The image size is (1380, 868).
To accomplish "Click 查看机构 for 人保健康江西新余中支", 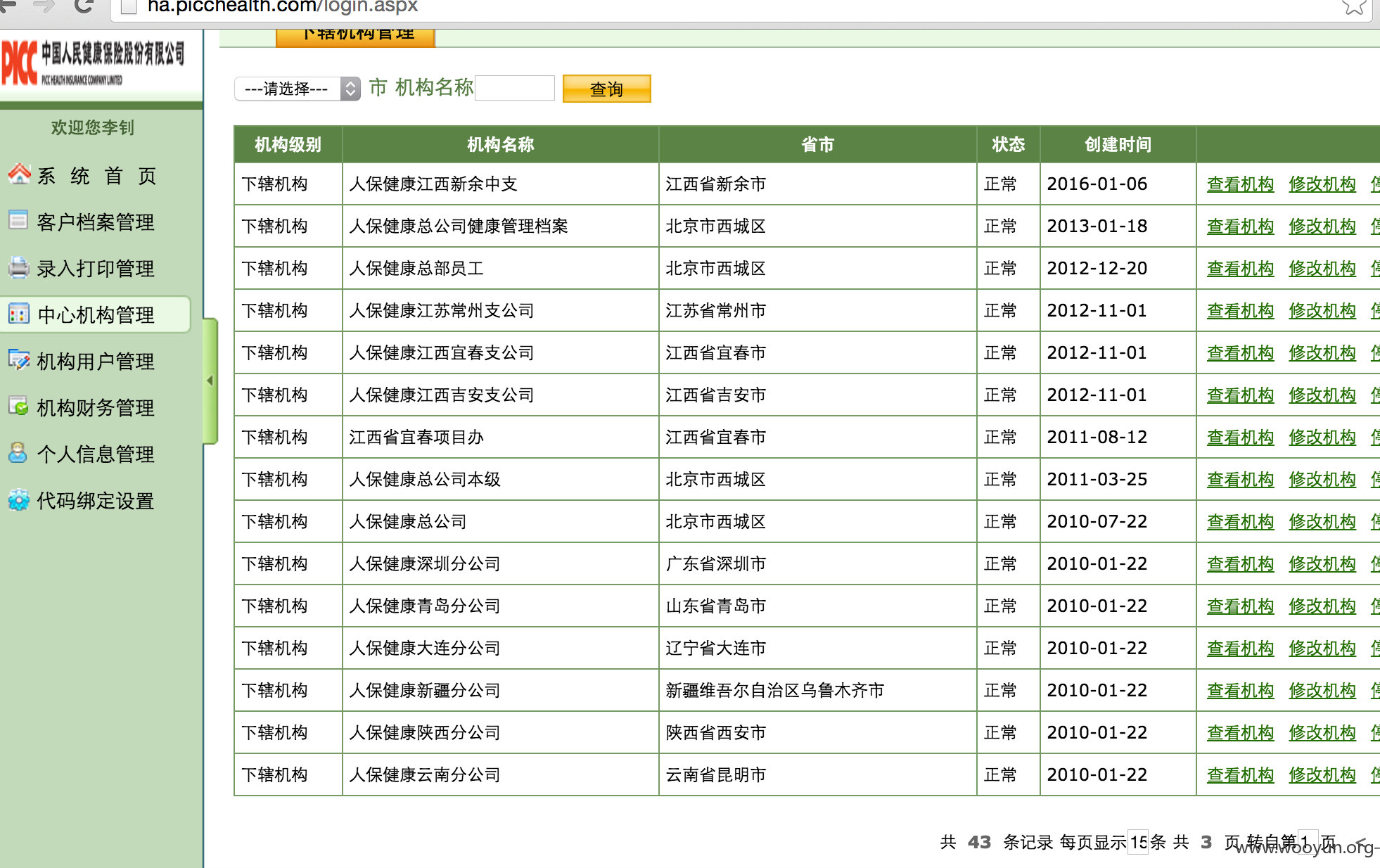I will pos(1240,184).
